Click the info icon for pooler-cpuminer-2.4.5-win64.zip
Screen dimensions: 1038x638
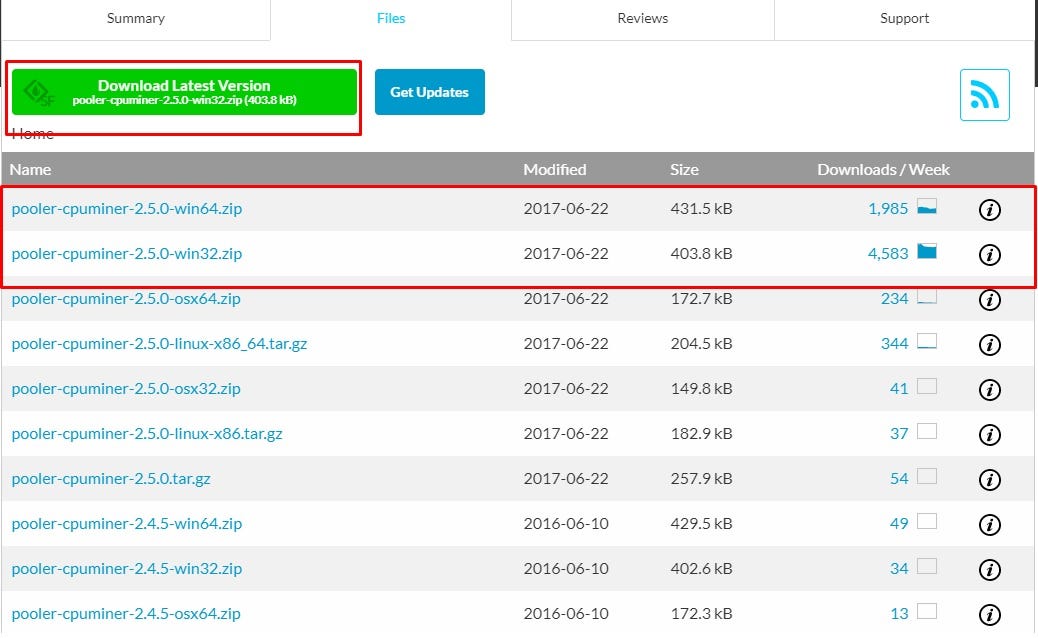point(990,525)
